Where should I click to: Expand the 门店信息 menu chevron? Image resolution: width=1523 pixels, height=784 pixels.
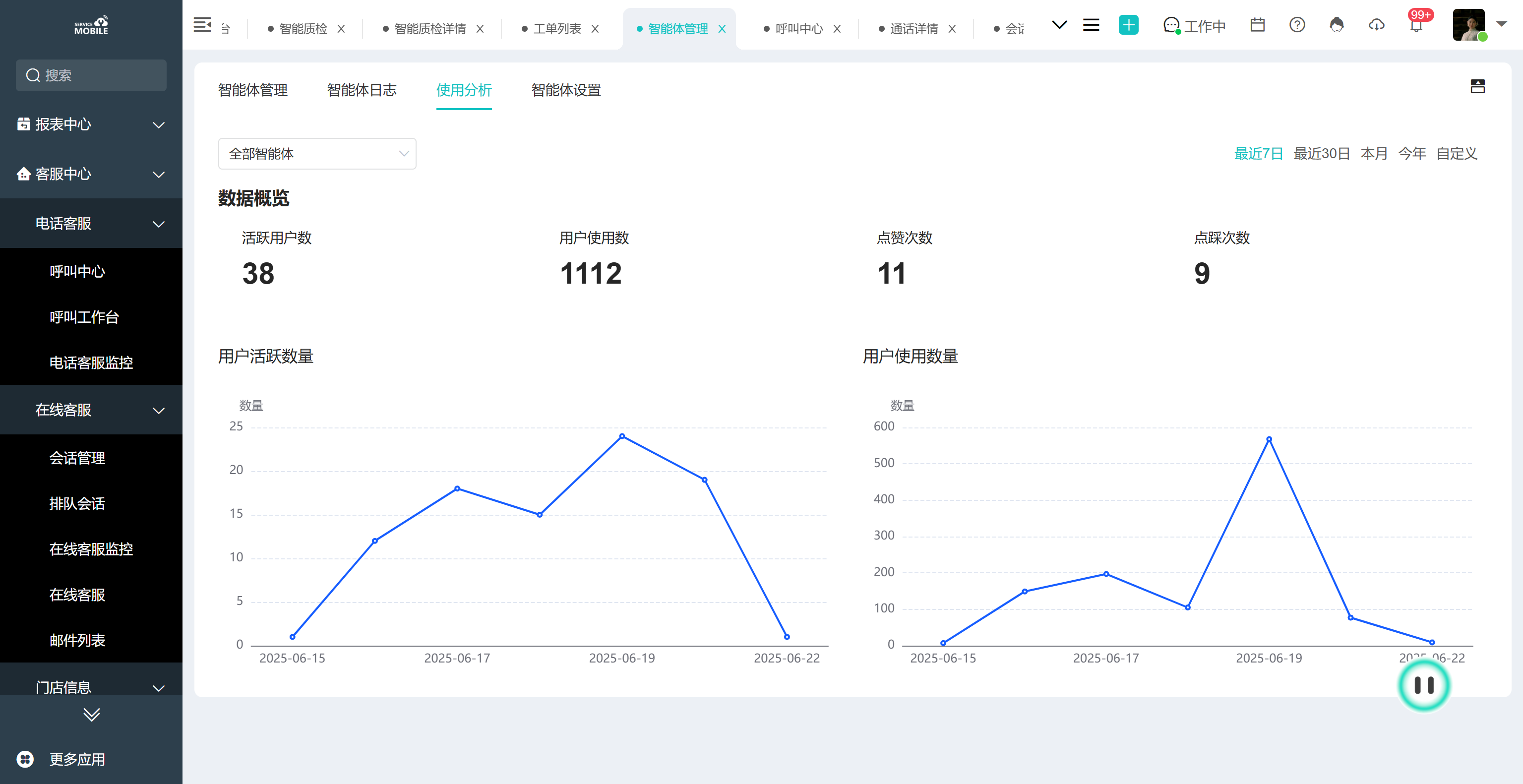point(158,688)
